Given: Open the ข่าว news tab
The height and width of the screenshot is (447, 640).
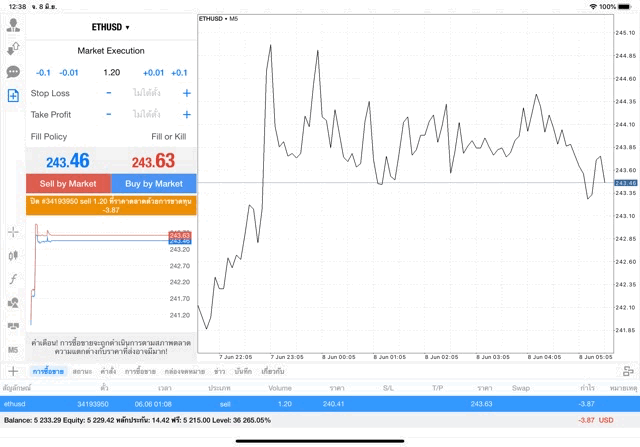Looking at the screenshot, I should (220, 371).
